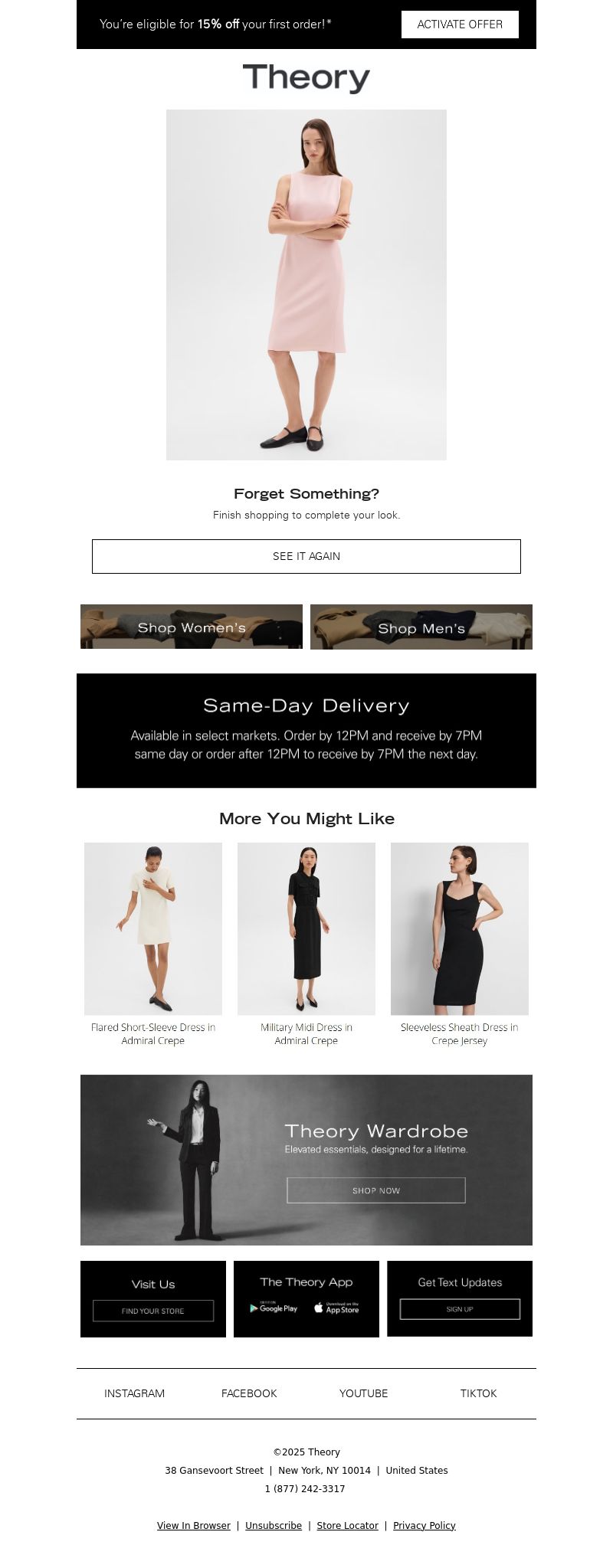
Task: Visit the YouTube link
Action: tap(364, 1393)
